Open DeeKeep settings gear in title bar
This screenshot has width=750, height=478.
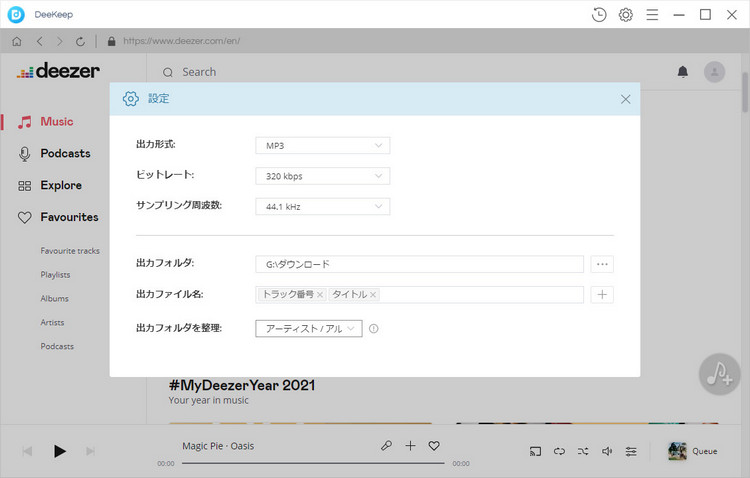(x=626, y=15)
